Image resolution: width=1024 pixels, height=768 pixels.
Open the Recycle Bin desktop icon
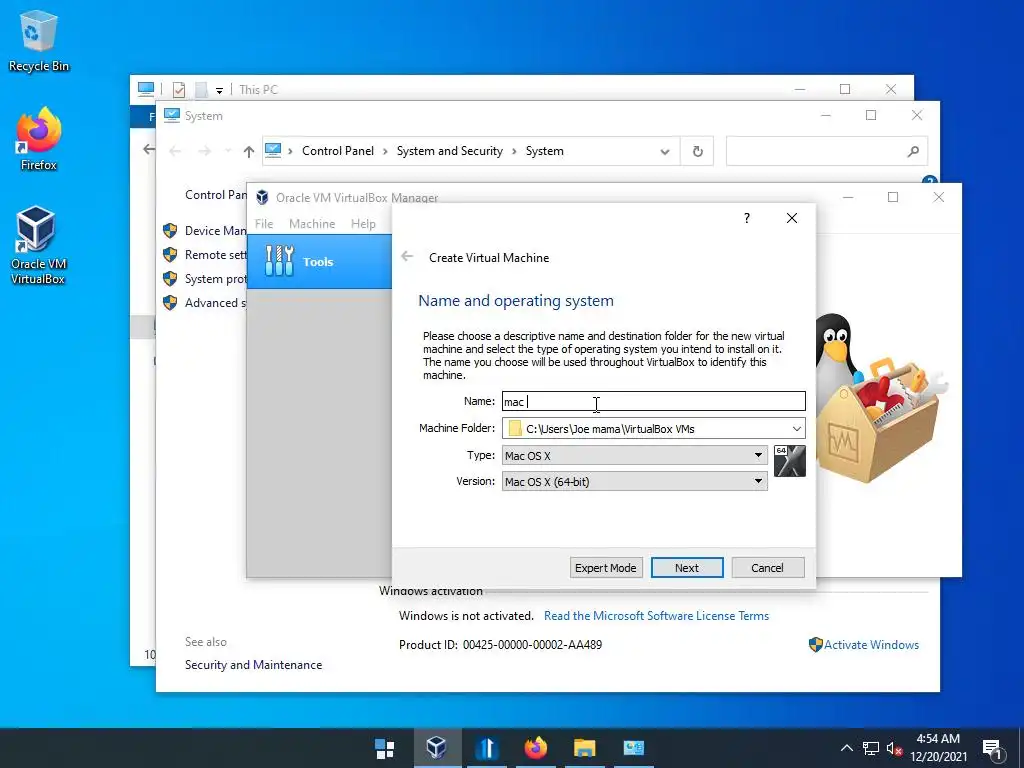(x=39, y=41)
